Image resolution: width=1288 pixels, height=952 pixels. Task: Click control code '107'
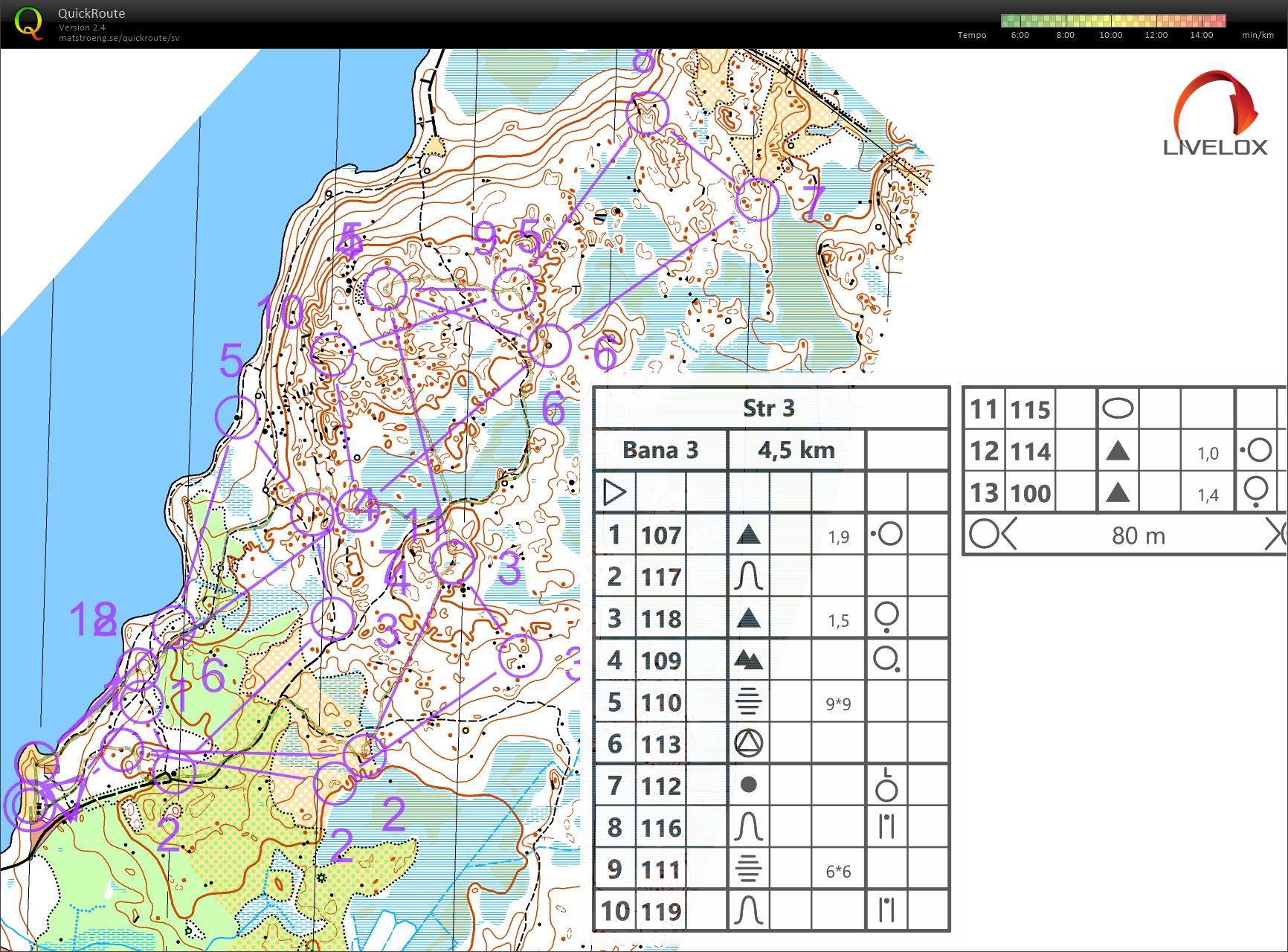661,535
